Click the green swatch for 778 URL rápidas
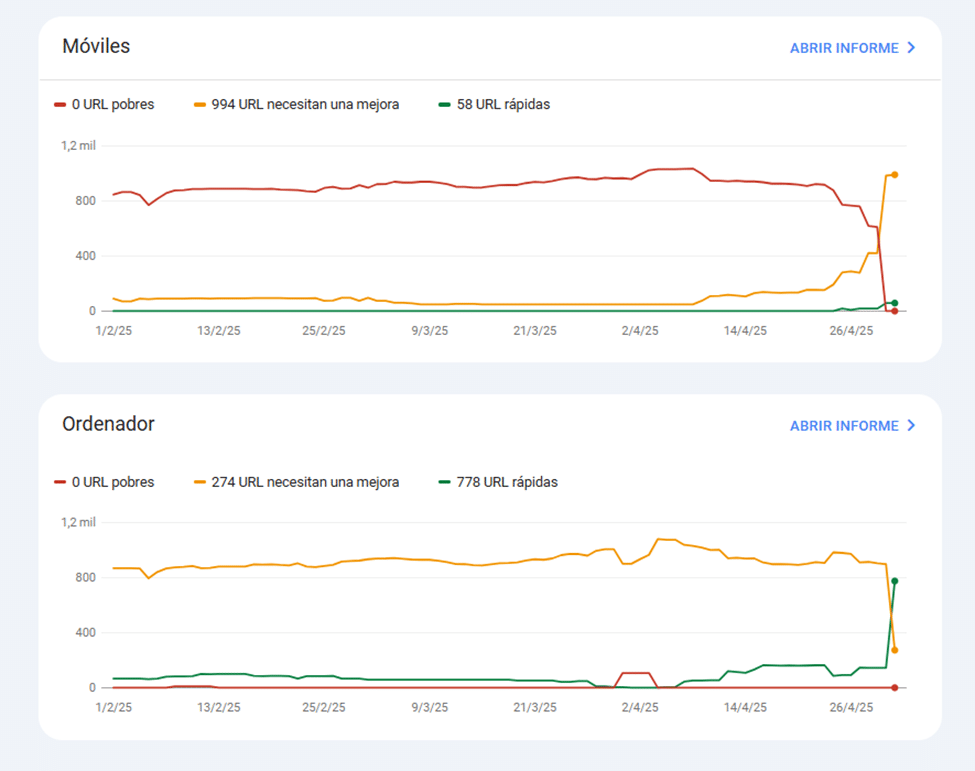Screen dimensions: 975x771 (x=444, y=482)
